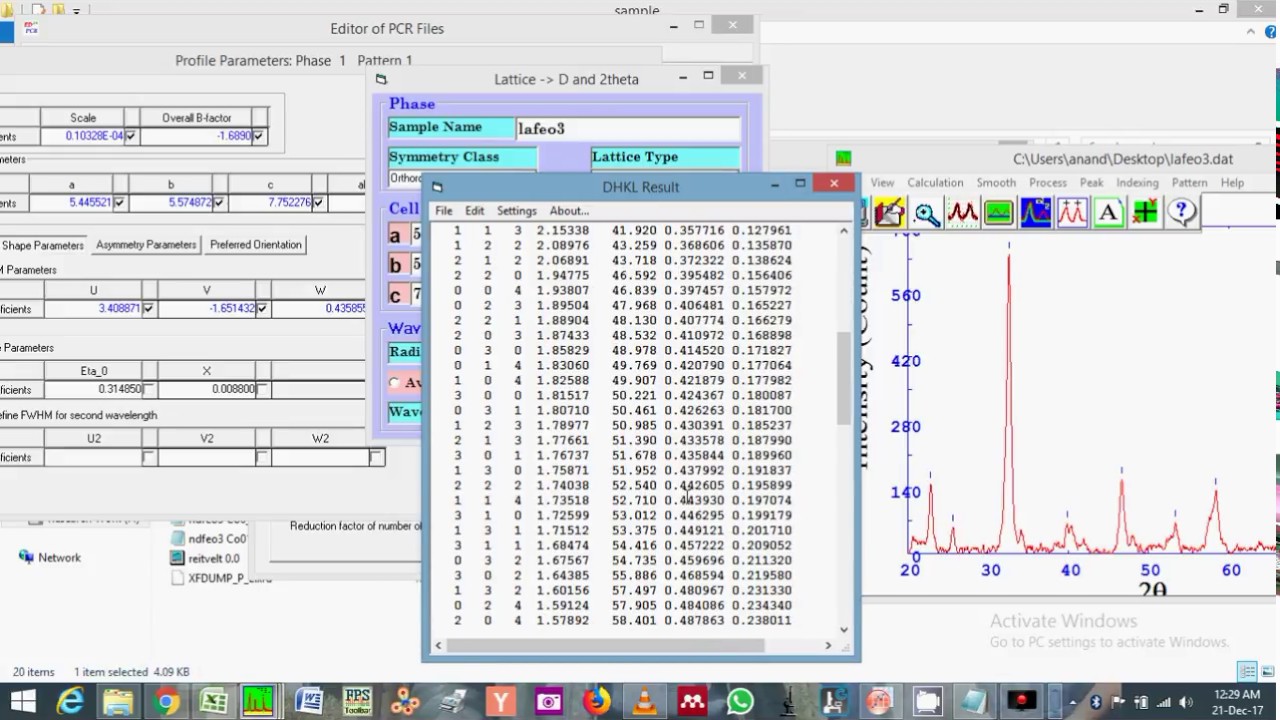Toggle the V parameter refinement checkbox
This screenshot has width=1280, height=720.
pos(262,309)
